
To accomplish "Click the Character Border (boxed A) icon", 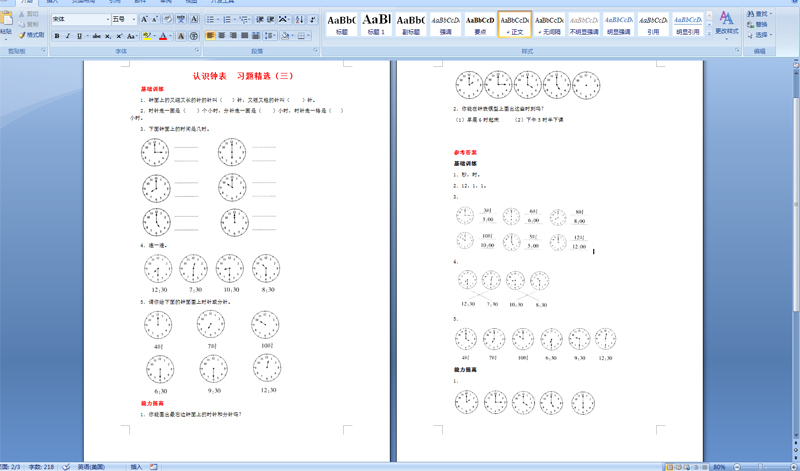I will tap(194, 19).
